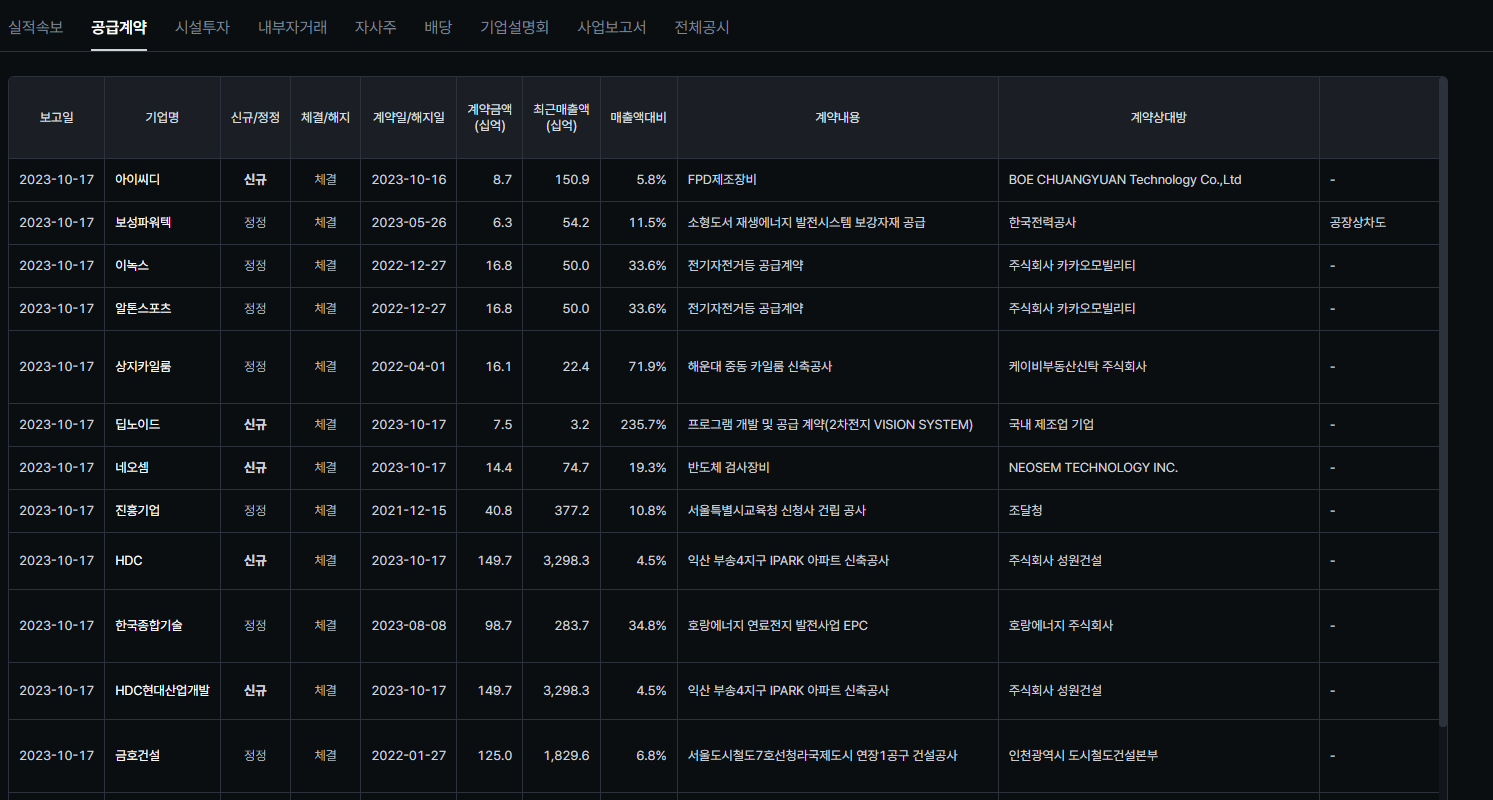
Task: Click counterparty NEOSEM TECHNOLOGY INC.
Action: [1093, 468]
